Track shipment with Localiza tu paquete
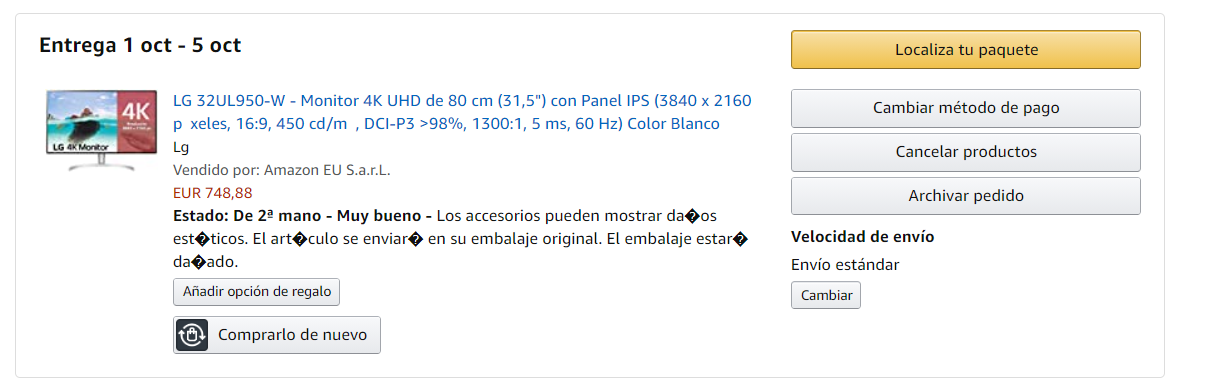Viewport: 1211px width, 390px height. coord(966,50)
